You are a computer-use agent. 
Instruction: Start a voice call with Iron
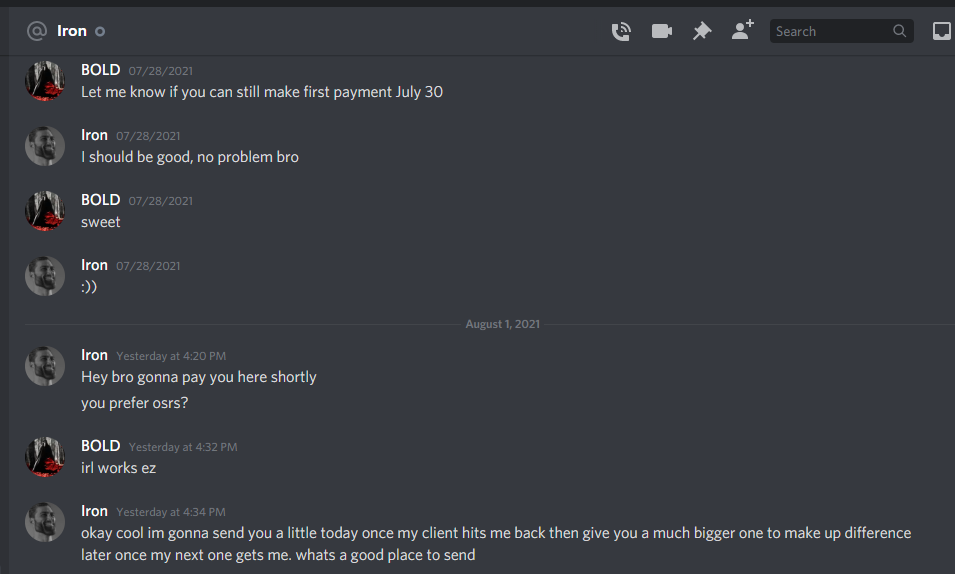(621, 31)
